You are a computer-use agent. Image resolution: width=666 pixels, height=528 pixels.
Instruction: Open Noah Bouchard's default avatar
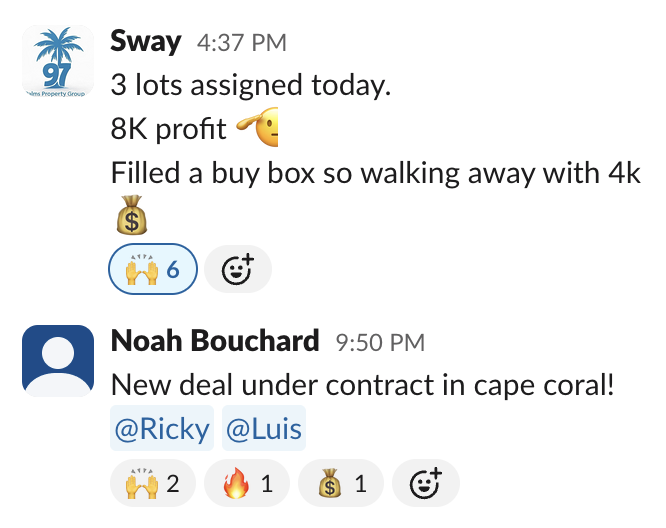coord(58,361)
